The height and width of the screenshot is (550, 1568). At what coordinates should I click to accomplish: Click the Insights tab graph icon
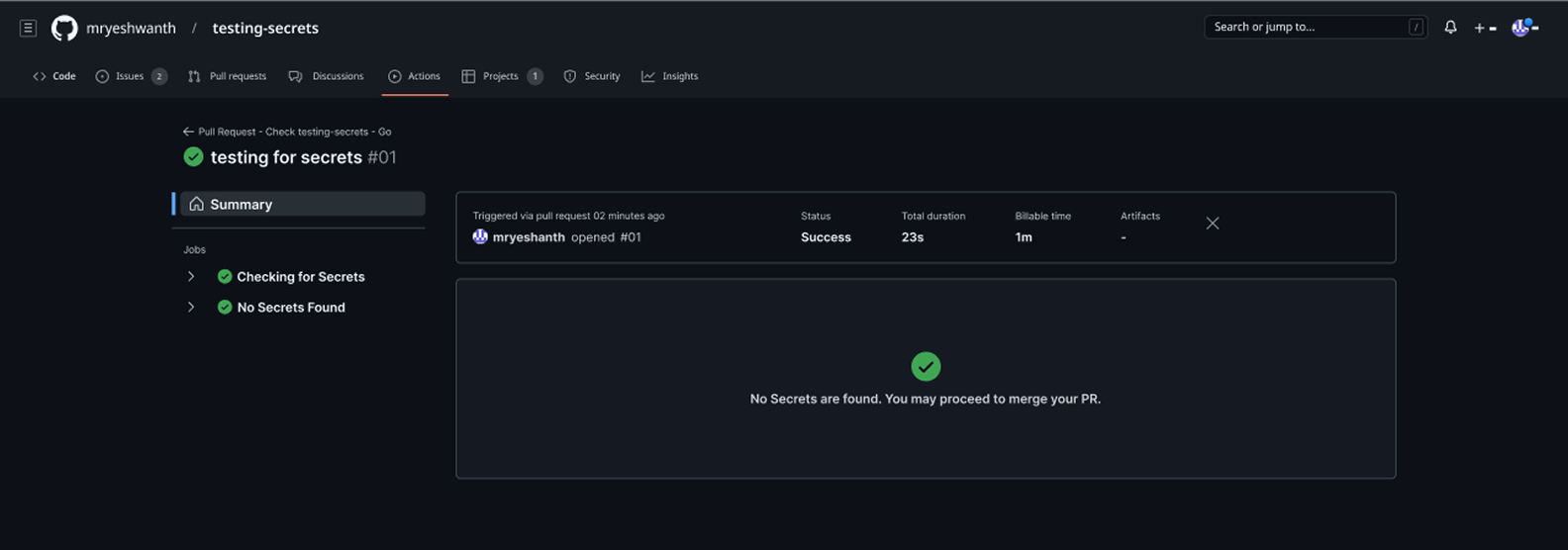648,76
